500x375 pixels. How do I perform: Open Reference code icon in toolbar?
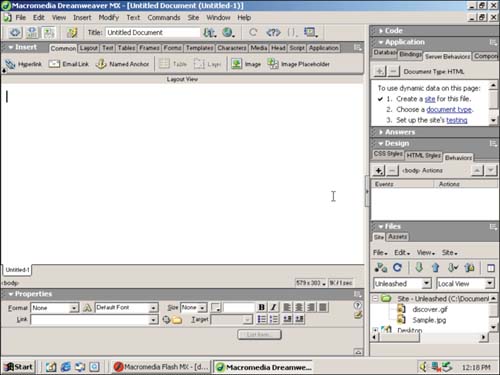click(x=273, y=32)
